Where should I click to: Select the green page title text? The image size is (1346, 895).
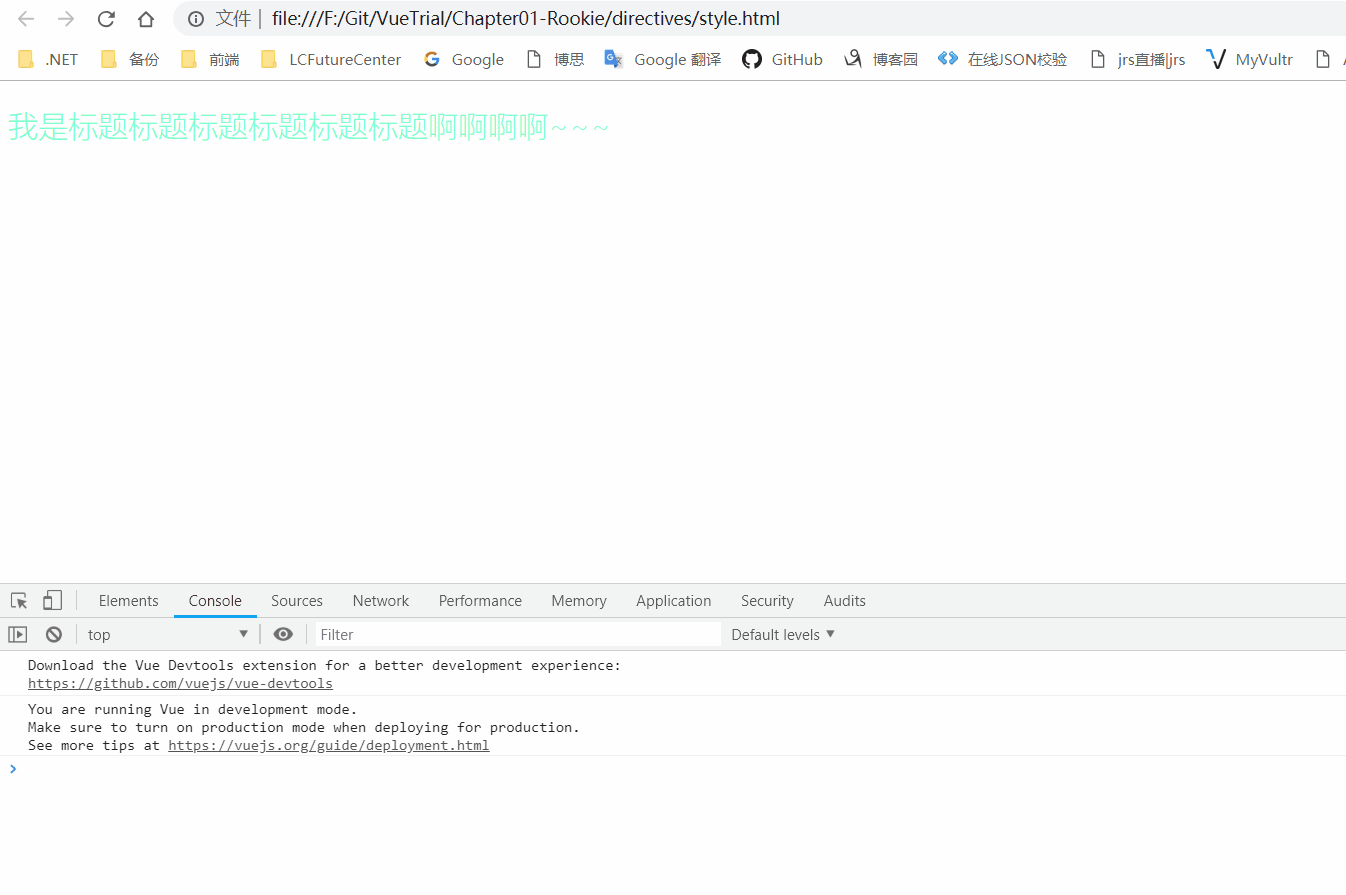coord(309,128)
